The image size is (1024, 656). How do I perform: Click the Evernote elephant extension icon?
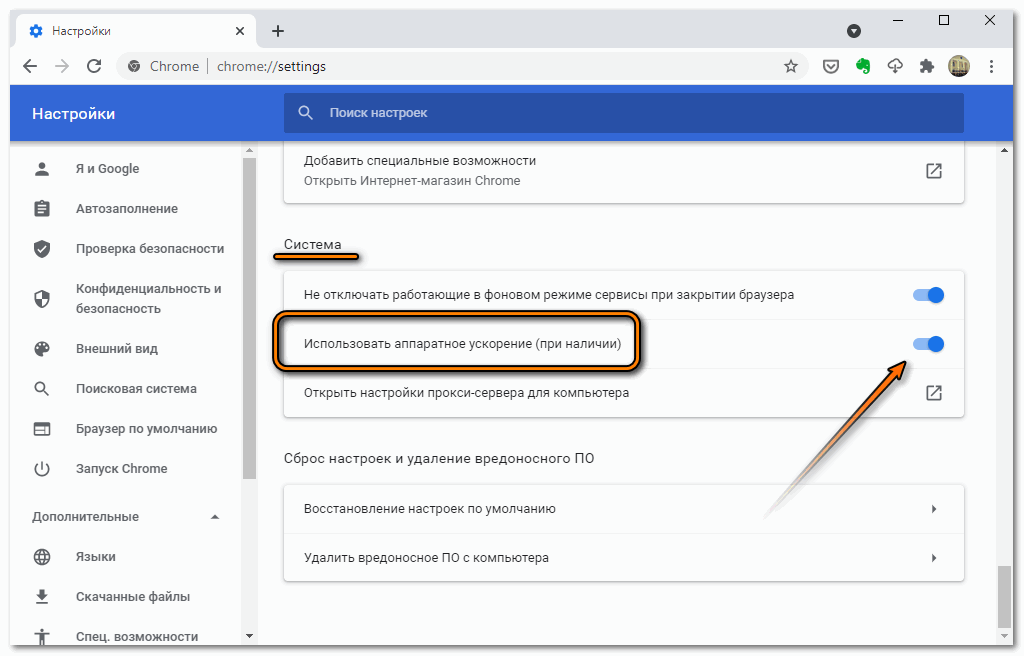tap(863, 66)
